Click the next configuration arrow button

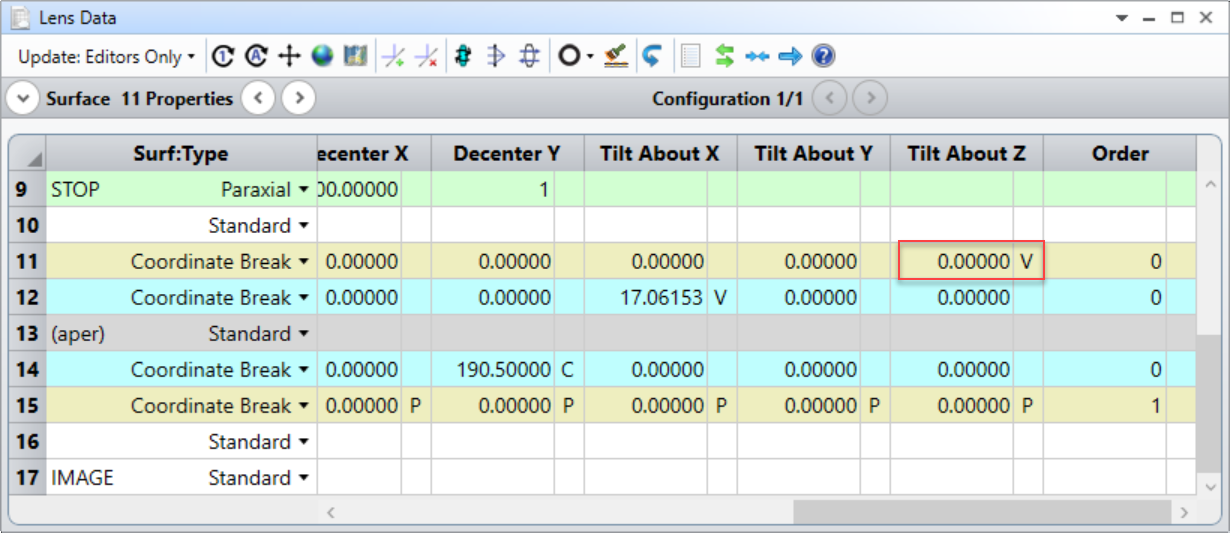pyautogui.click(x=871, y=99)
